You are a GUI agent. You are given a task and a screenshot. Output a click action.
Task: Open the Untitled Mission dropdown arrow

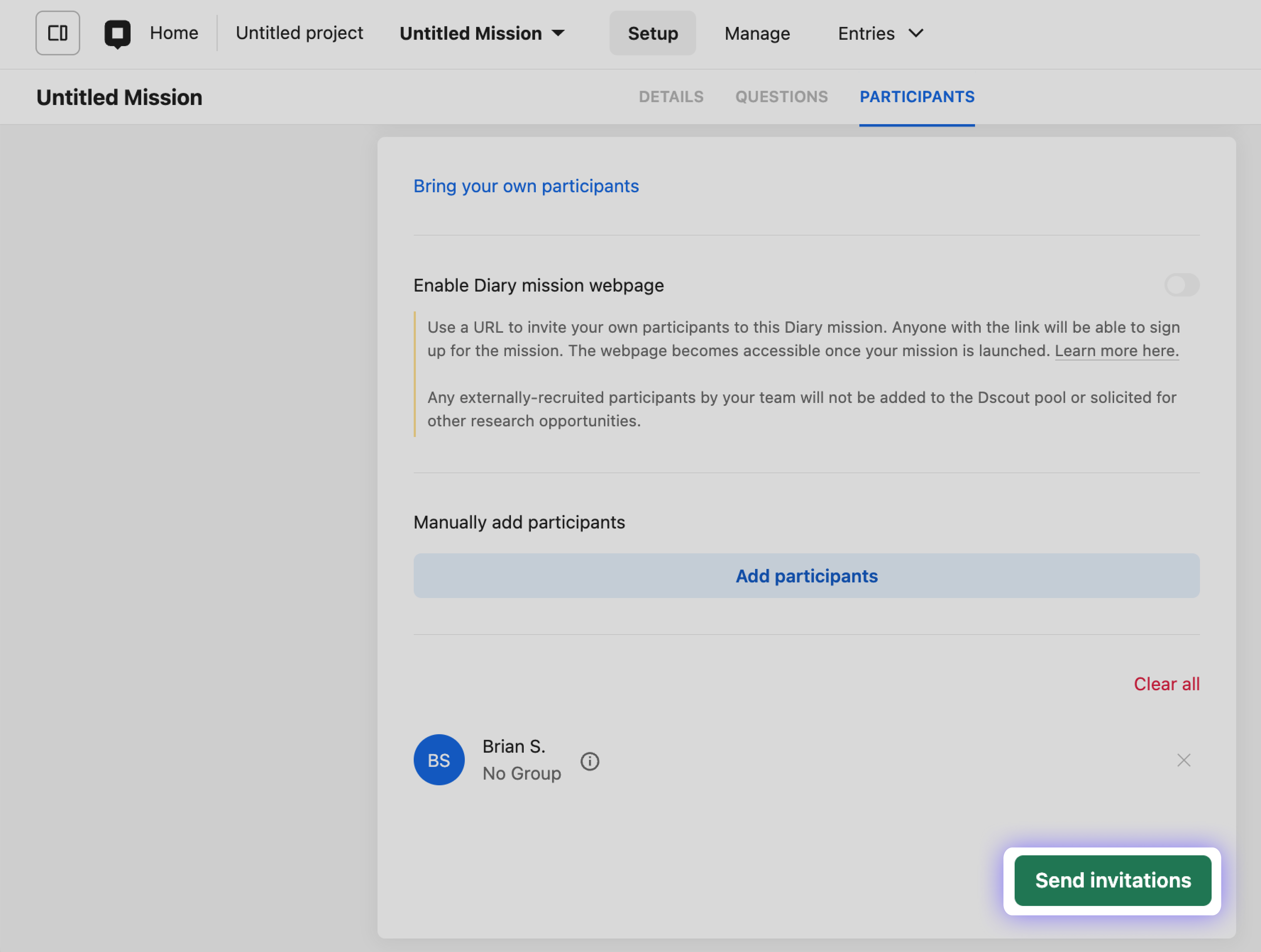(x=559, y=33)
